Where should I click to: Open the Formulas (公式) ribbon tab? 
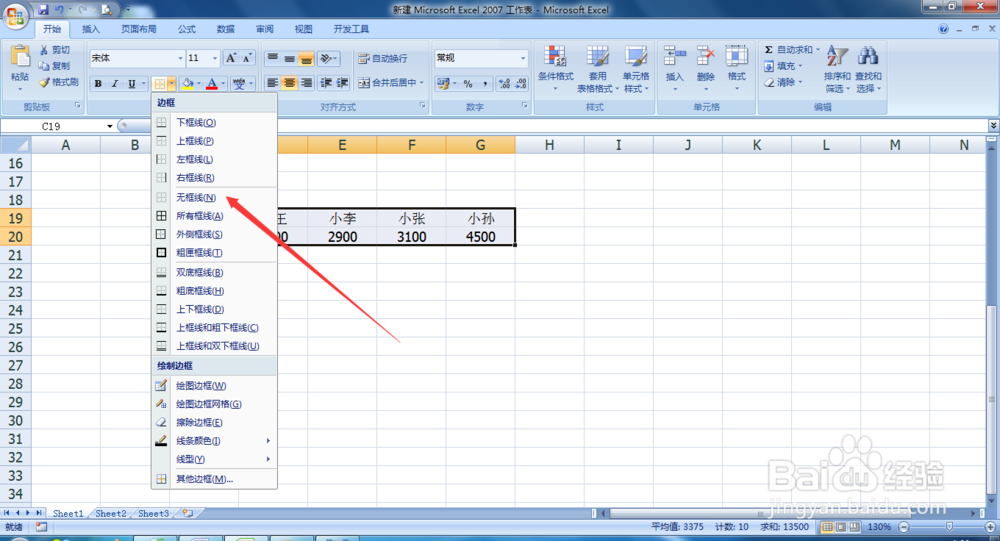186,29
